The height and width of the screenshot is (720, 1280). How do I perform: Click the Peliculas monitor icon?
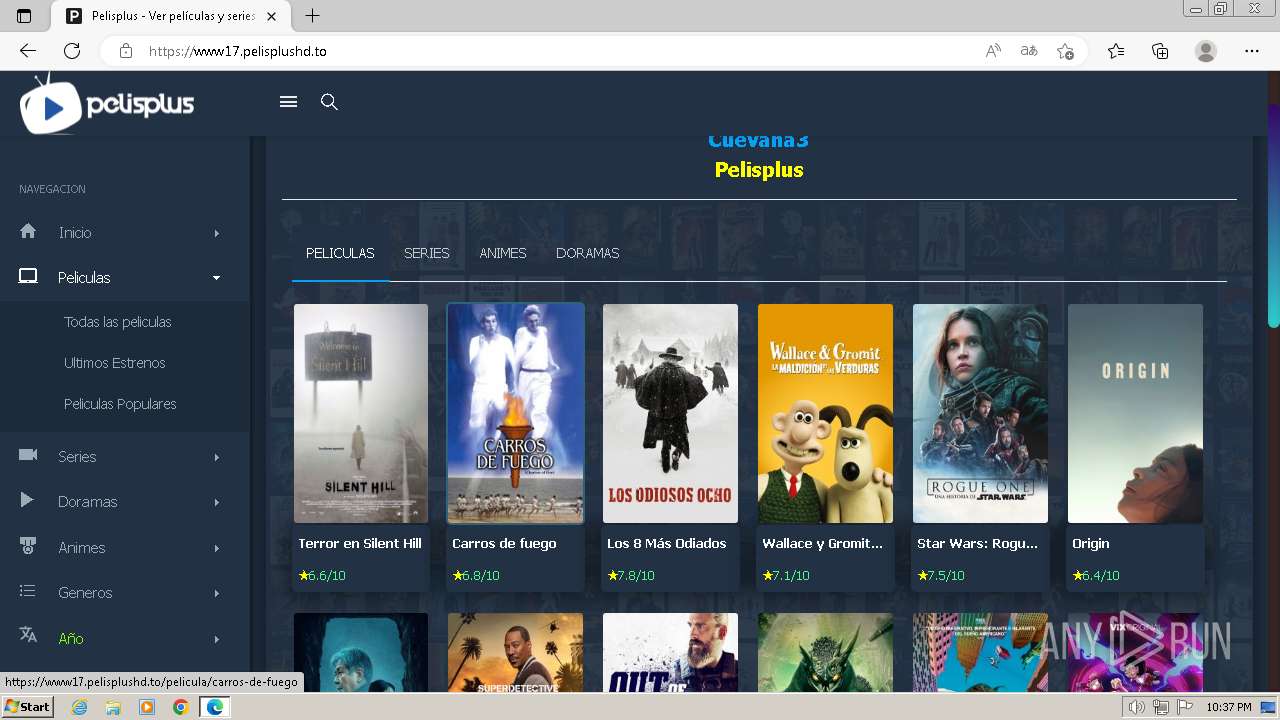pos(28,276)
